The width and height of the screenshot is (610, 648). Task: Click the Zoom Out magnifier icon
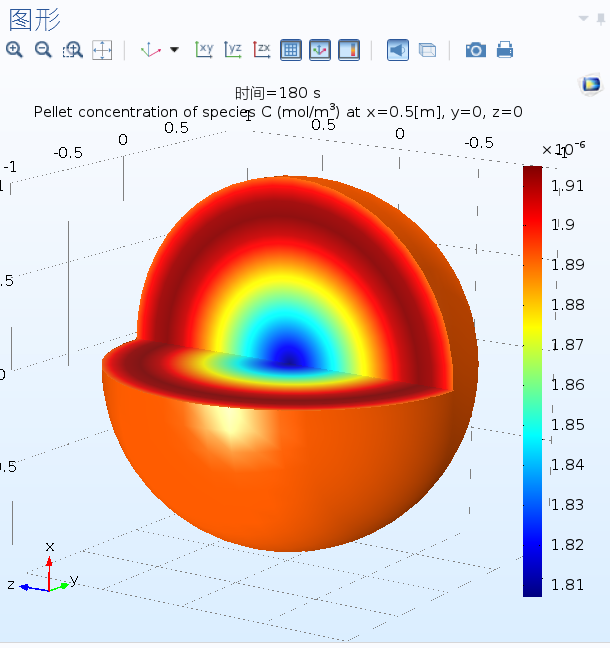click(43, 50)
